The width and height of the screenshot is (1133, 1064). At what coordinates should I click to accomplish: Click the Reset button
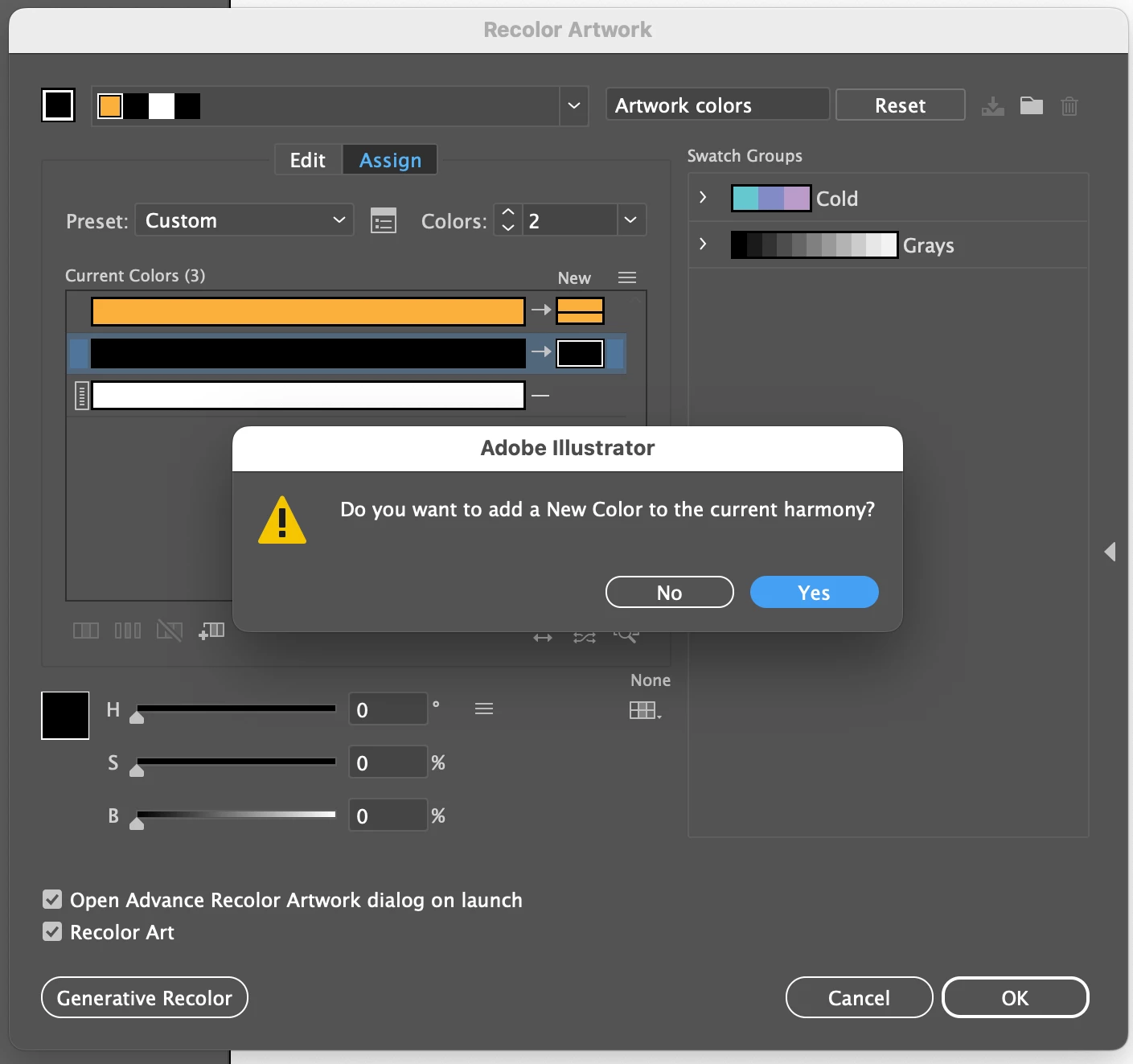[900, 105]
